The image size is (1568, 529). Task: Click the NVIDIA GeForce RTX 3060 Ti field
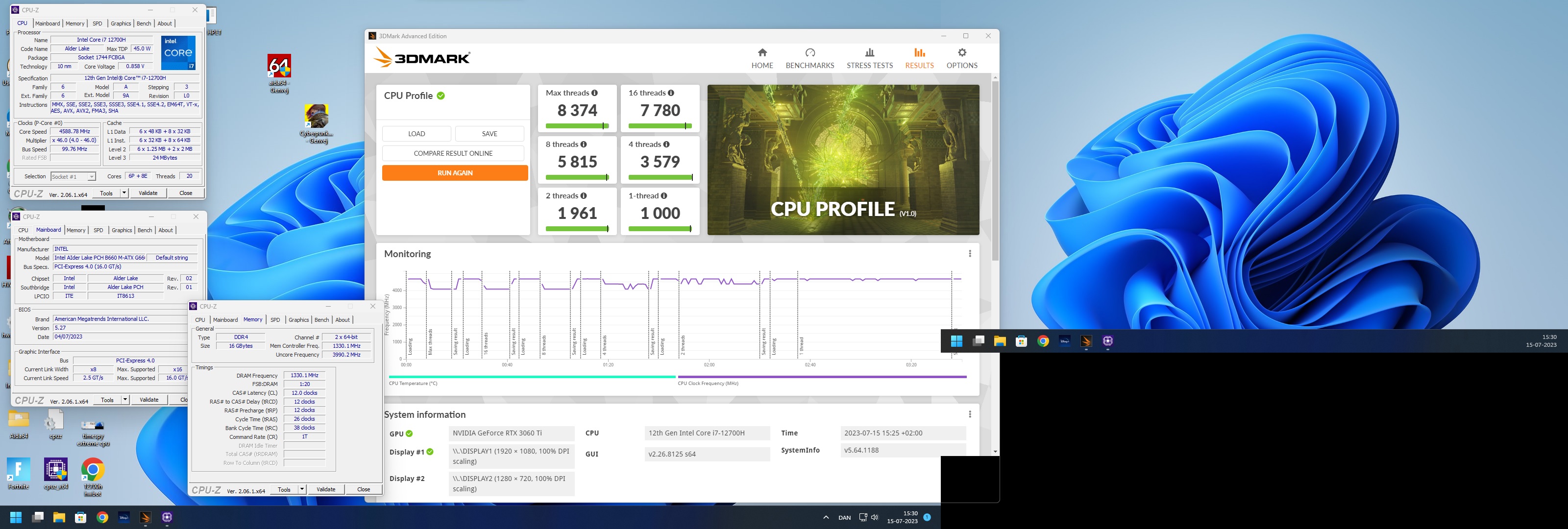511,433
